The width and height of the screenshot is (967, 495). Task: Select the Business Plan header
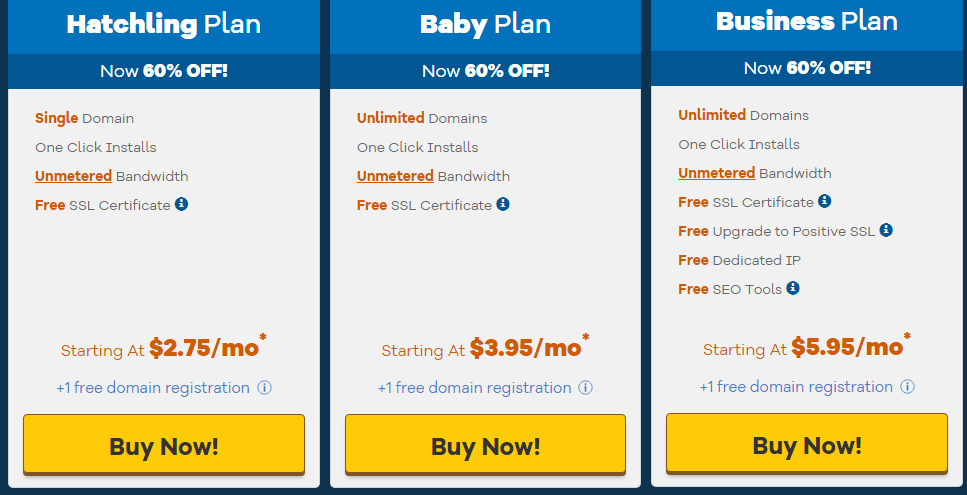(807, 23)
